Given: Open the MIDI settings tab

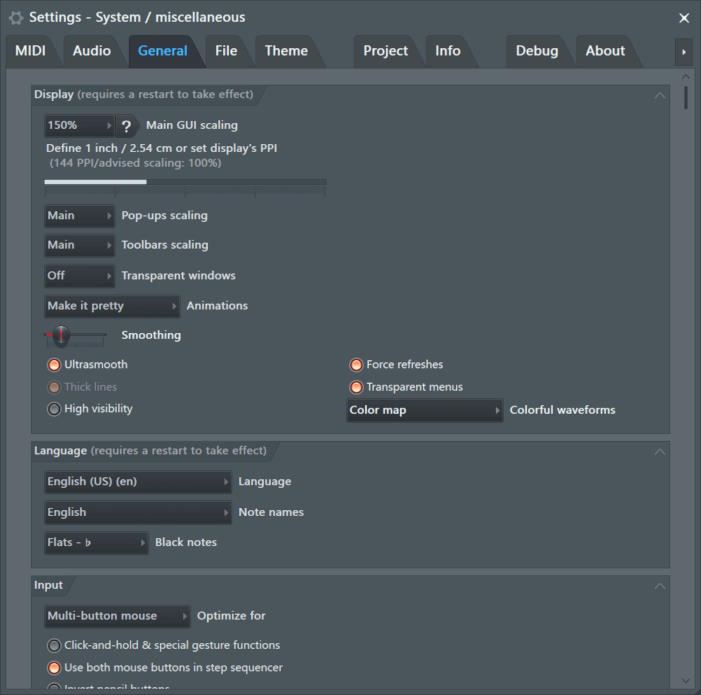Looking at the screenshot, I should click(x=30, y=51).
